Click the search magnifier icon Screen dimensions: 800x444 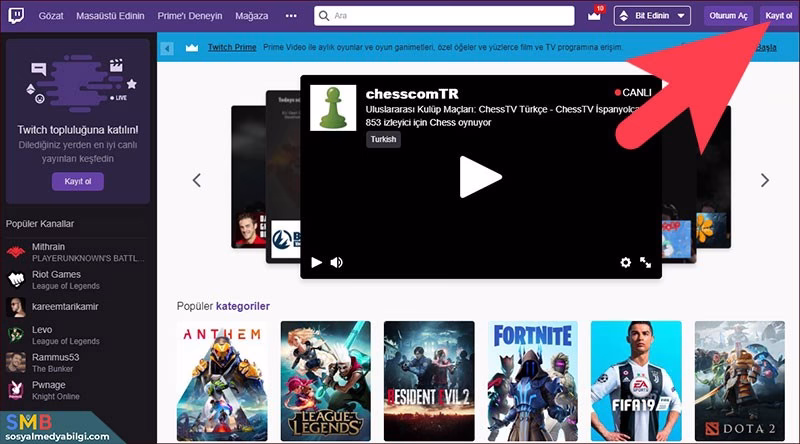(323, 16)
